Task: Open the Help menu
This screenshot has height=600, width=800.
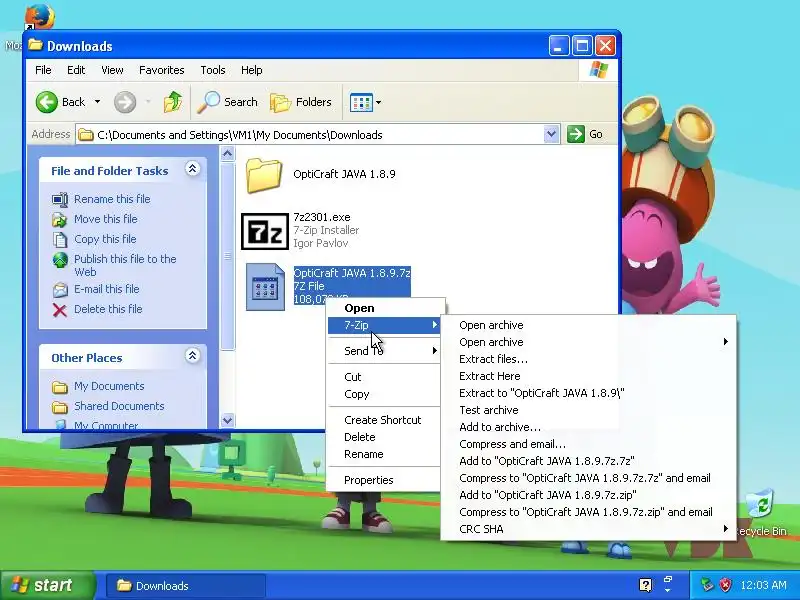Action: click(x=252, y=70)
